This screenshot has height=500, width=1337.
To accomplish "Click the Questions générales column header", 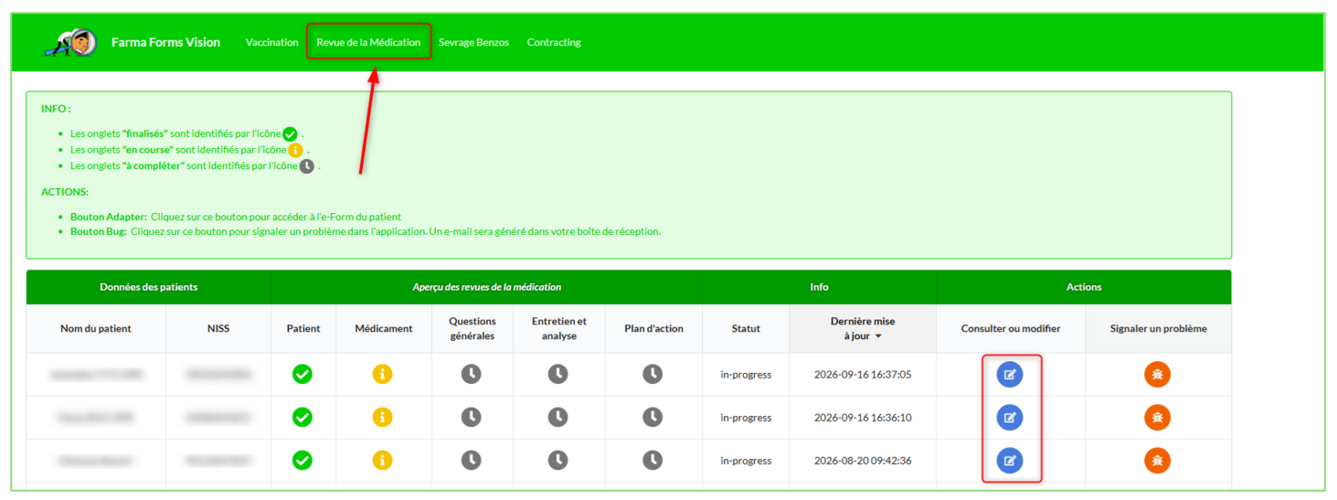I will click(471, 329).
